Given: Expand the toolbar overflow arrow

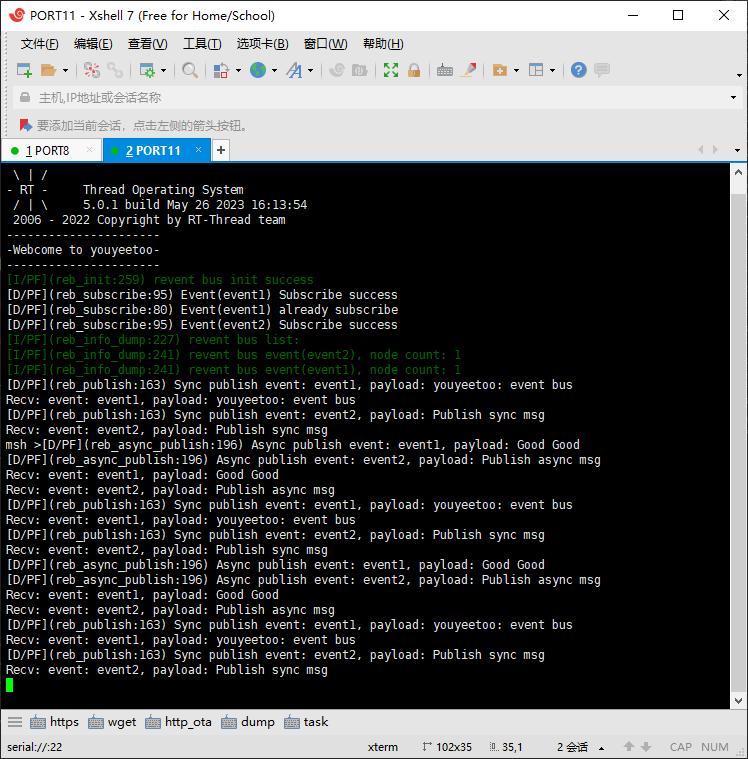Looking at the screenshot, I should (739, 75).
